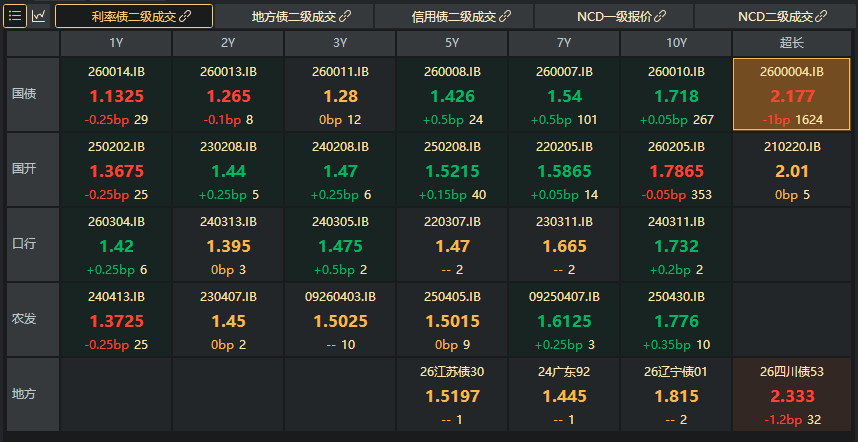Viewport: 858px width, 442px height.
Task: Open the 地方债二级成交 tab
Action: (294, 16)
